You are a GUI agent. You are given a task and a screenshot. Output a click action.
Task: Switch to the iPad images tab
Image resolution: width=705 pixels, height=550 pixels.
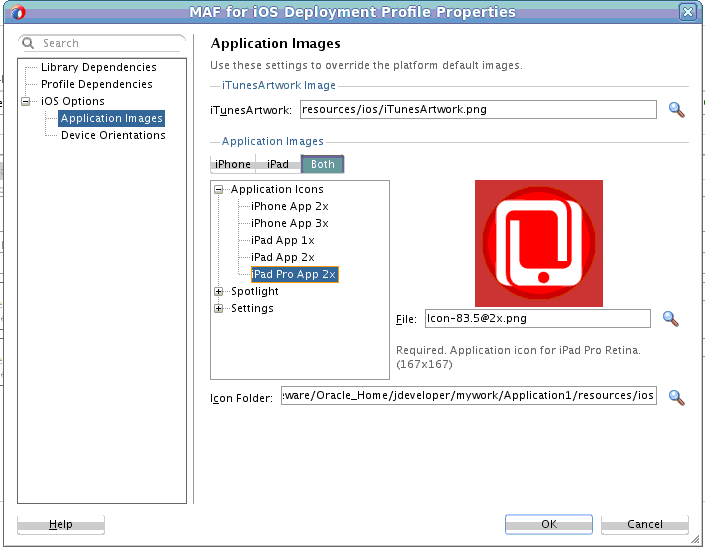pyautogui.click(x=278, y=164)
